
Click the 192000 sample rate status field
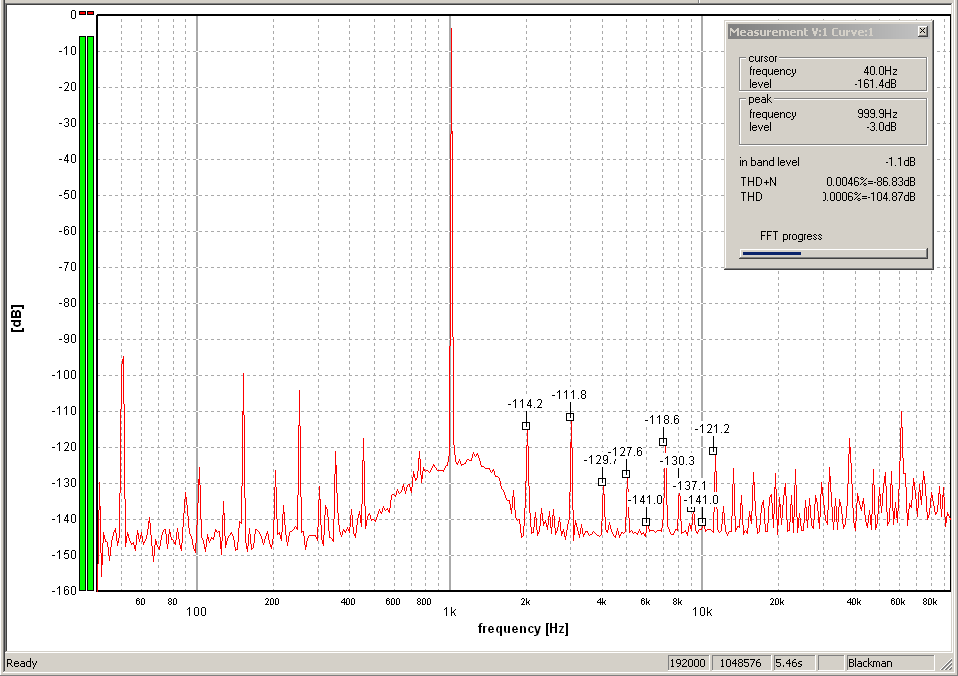click(x=689, y=663)
